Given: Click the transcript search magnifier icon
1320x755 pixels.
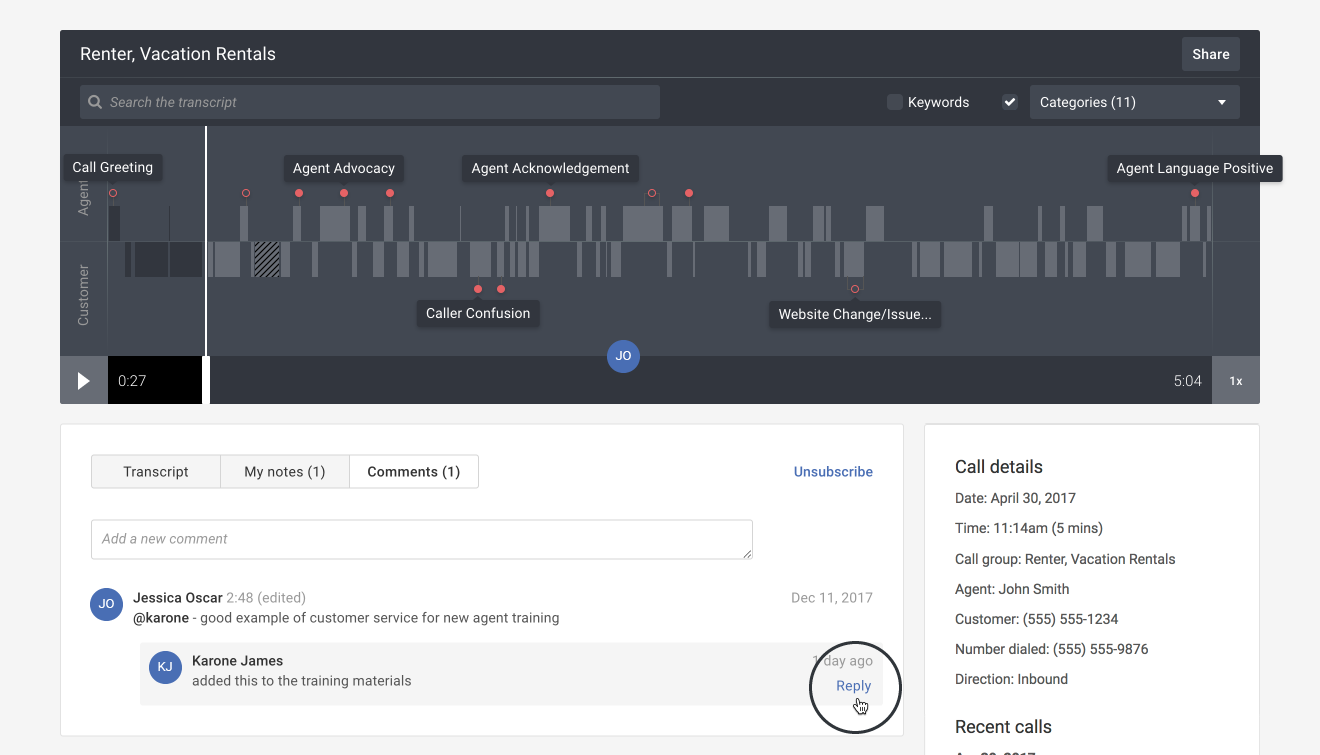Looking at the screenshot, I should point(94,101).
